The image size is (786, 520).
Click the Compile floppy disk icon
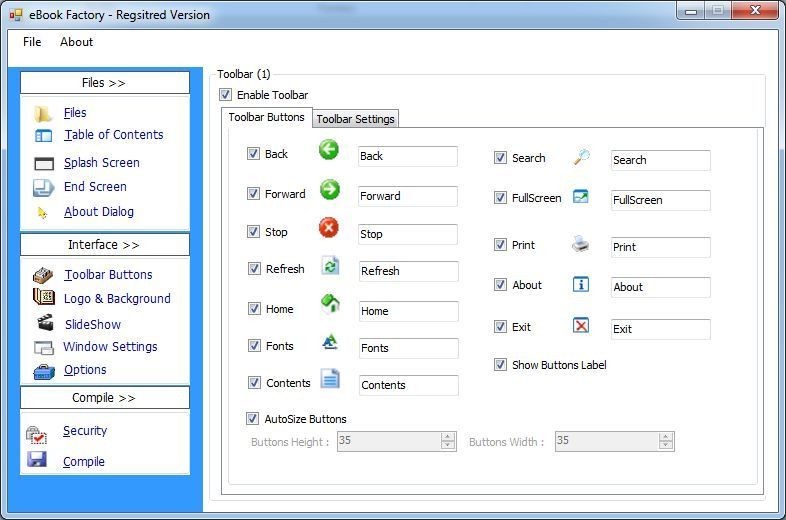(37, 459)
